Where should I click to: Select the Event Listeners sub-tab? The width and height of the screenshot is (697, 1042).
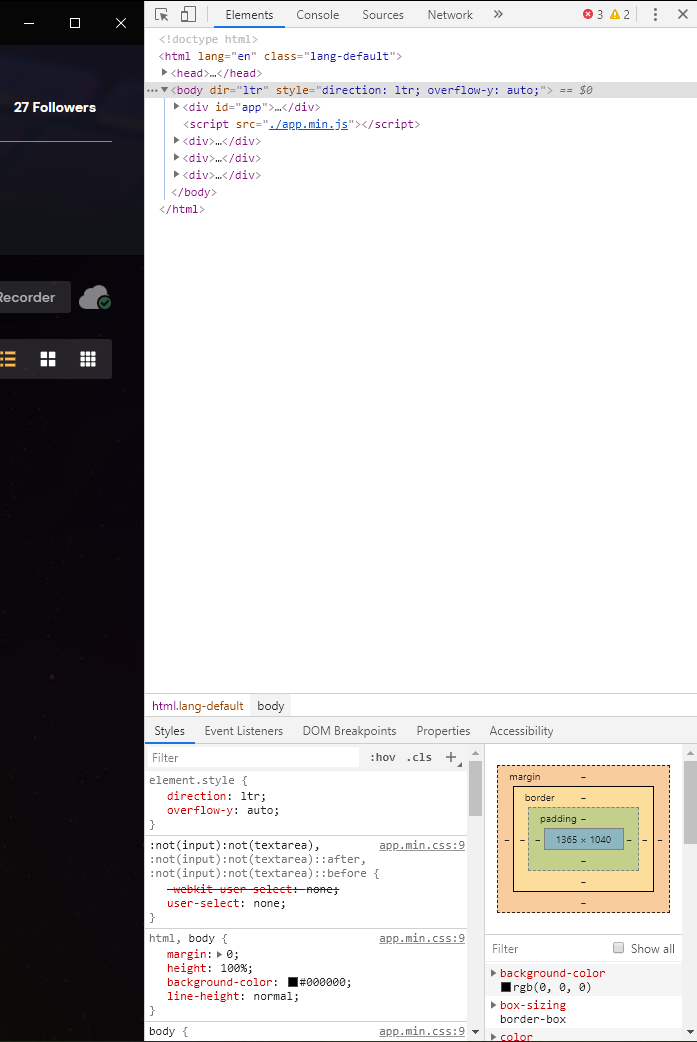(244, 731)
